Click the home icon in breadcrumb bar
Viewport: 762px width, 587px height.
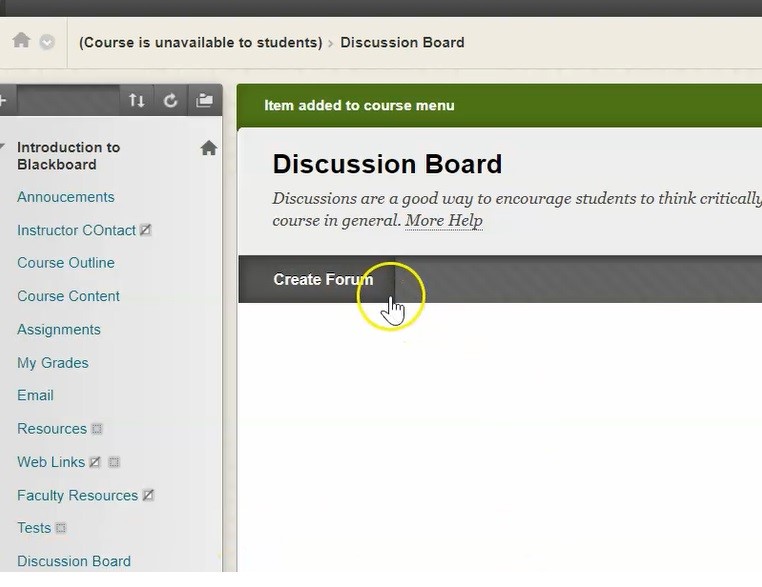pyautogui.click(x=21, y=41)
